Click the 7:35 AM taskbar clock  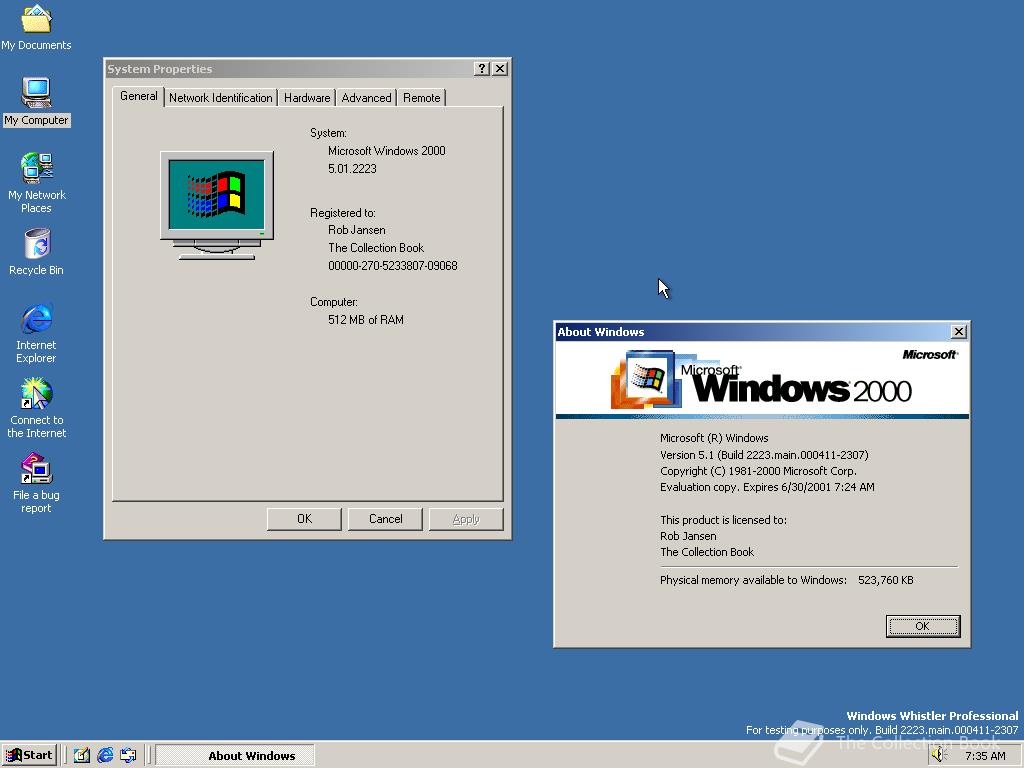coord(985,756)
